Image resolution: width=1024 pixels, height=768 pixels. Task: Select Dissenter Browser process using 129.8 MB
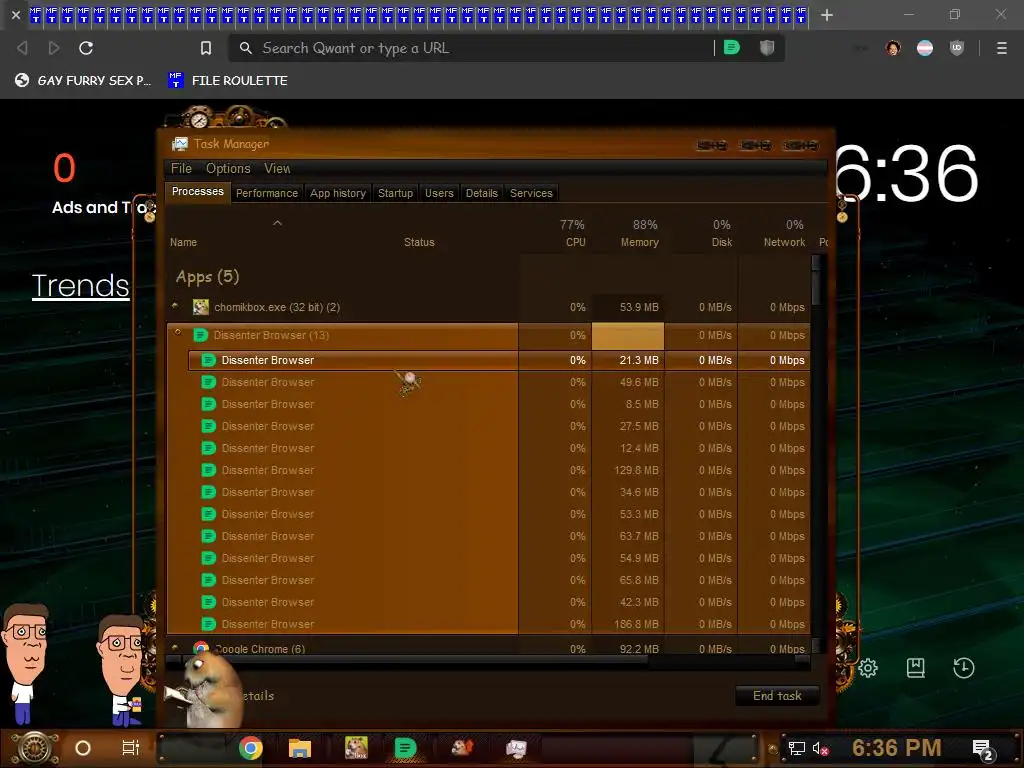coord(499,470)
